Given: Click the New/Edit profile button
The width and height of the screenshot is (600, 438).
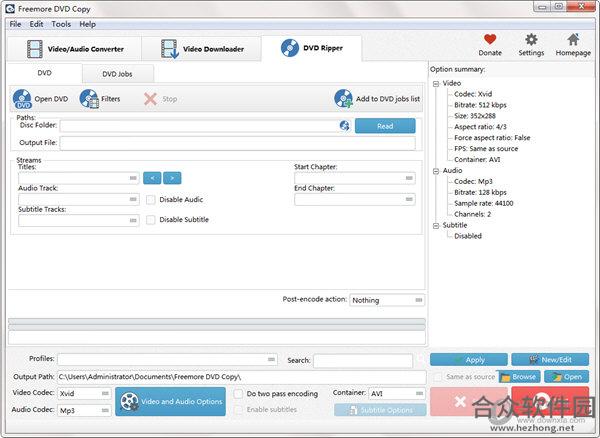Looking at the screenshot, I should point(550,360).
